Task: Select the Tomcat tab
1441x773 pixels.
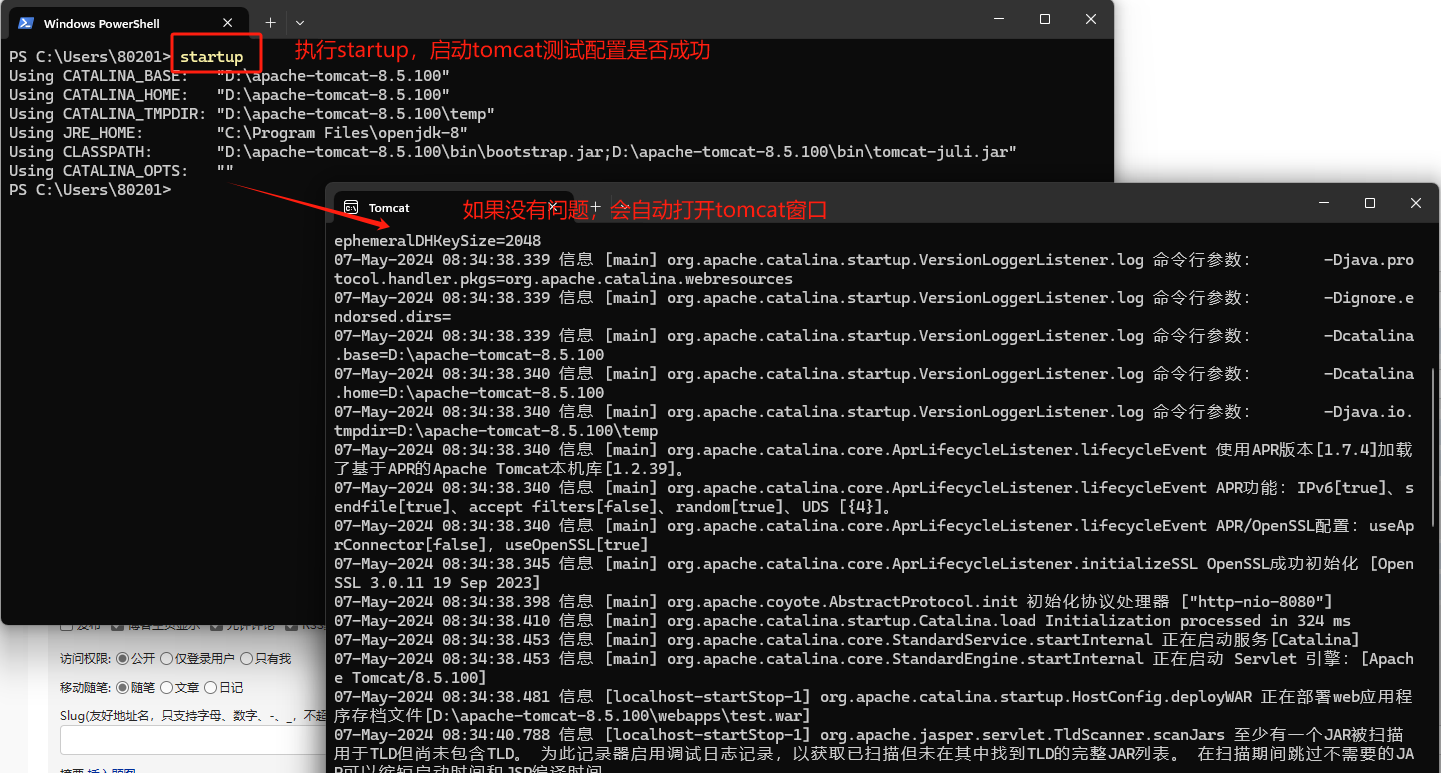Action: point(453,208)
